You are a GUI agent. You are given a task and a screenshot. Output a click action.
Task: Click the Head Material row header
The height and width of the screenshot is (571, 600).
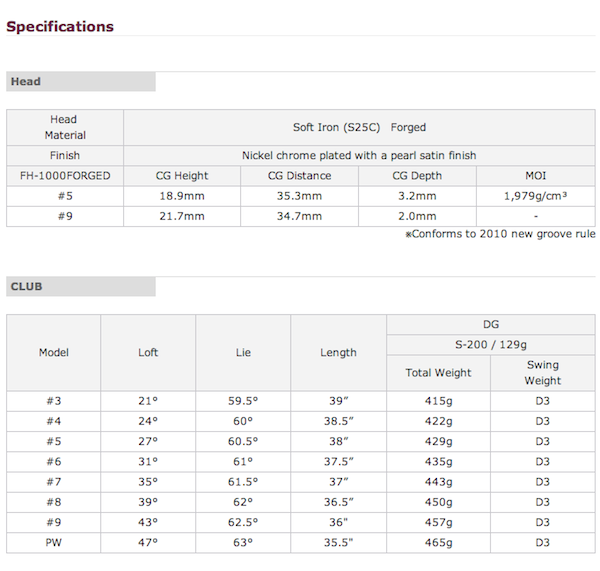point(65,127)
